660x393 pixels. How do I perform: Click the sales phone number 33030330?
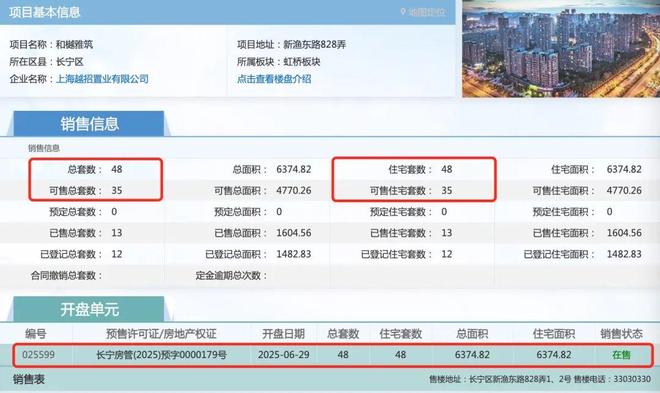pyautogui.click(x=632, y=379)
